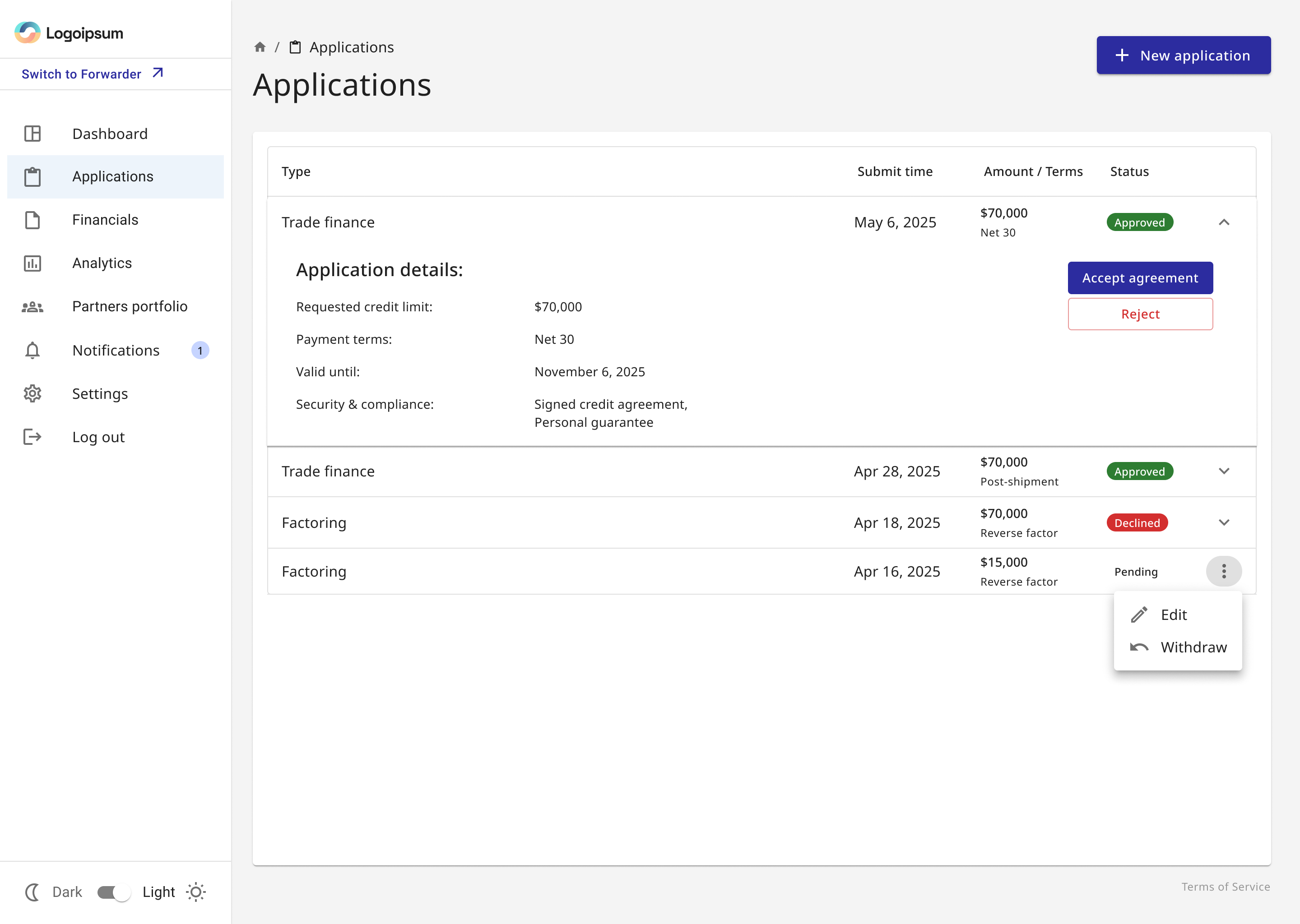Click the Light mode sun icon

click(196, 892)
